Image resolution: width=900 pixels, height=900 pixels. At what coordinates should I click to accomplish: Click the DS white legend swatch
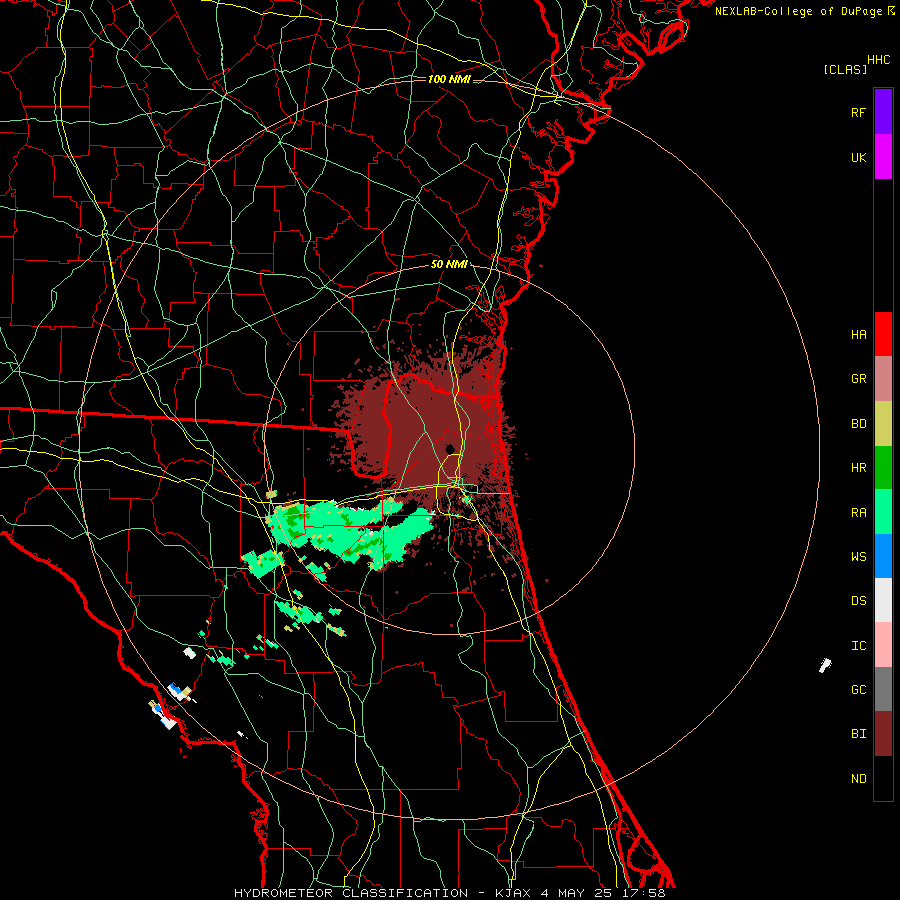(x=883, y=600)
